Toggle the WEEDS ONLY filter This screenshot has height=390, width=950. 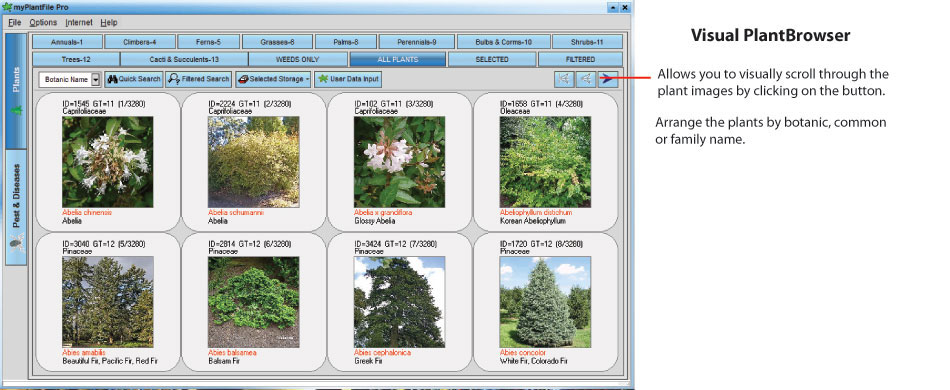point(298,59)
